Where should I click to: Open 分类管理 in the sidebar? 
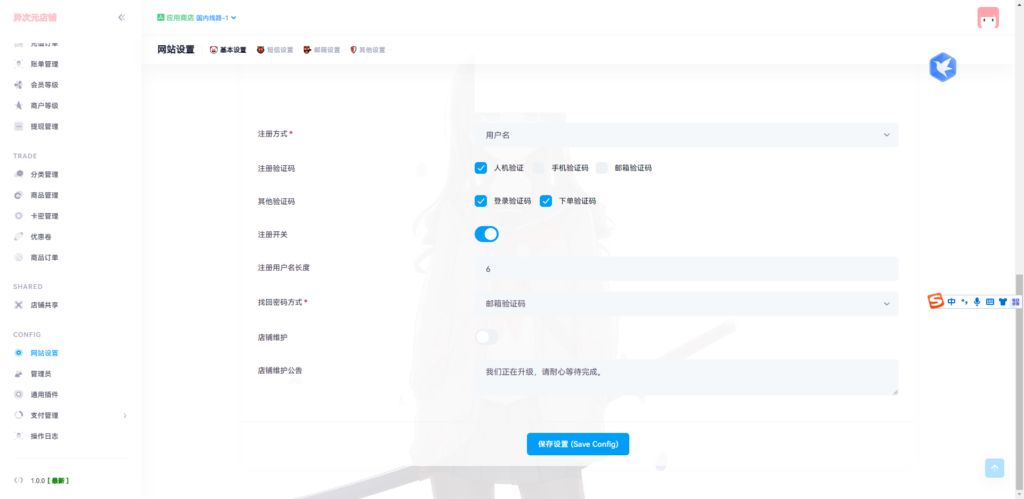43,174
